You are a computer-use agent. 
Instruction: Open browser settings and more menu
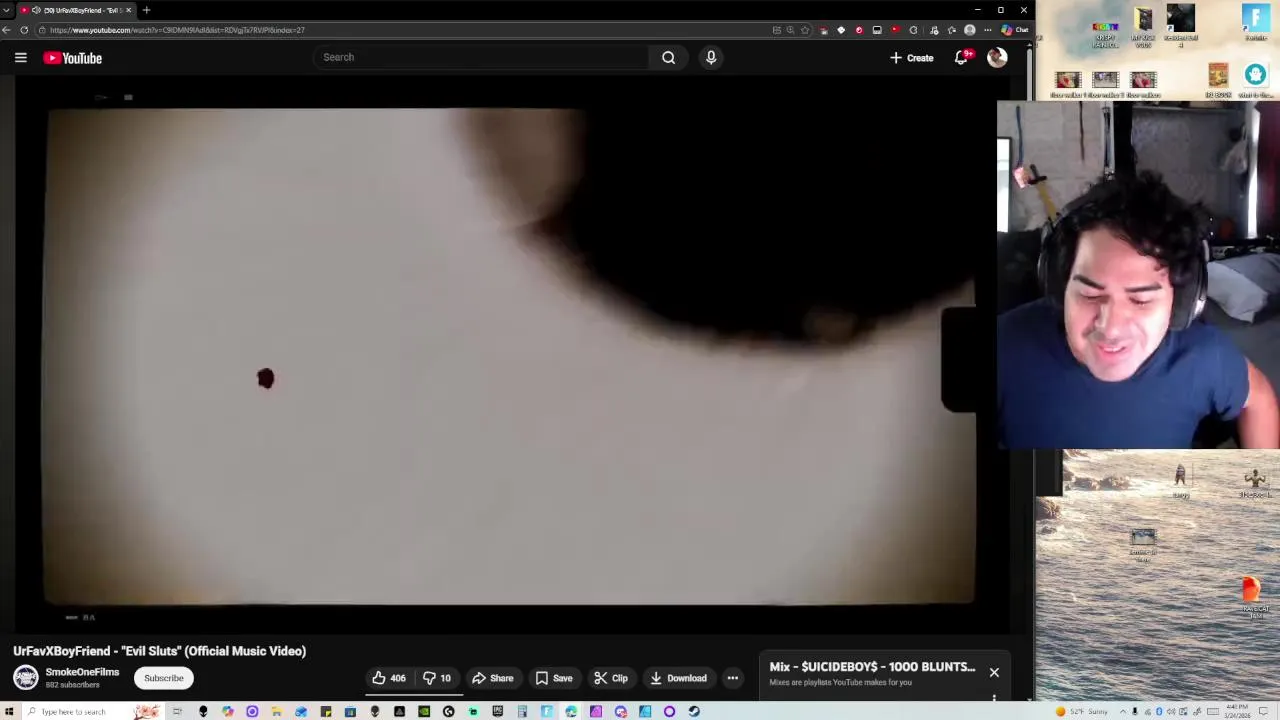pyautogui.click(x=988, y=30)
